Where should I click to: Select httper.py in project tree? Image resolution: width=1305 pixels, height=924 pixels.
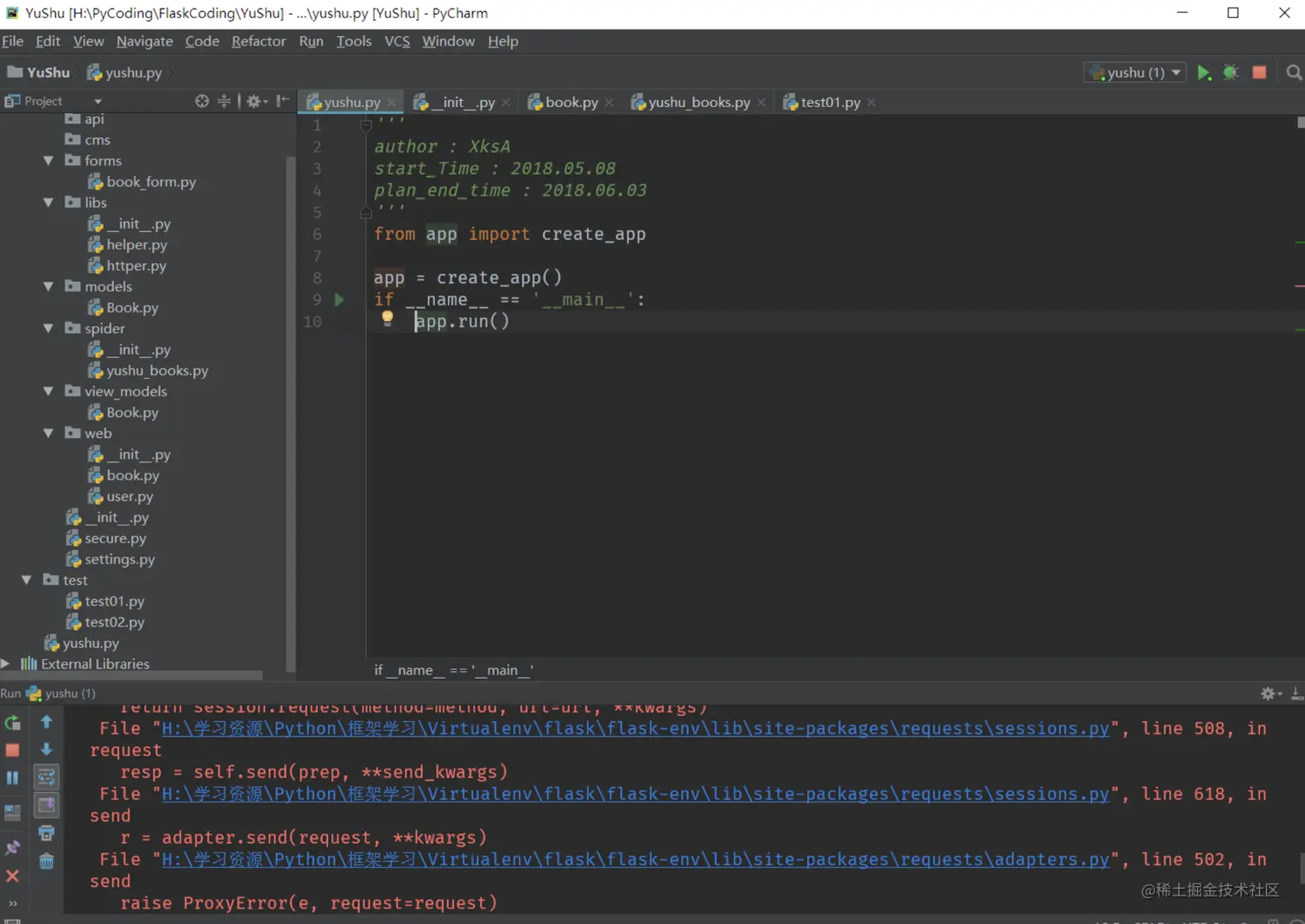[128, 266]
